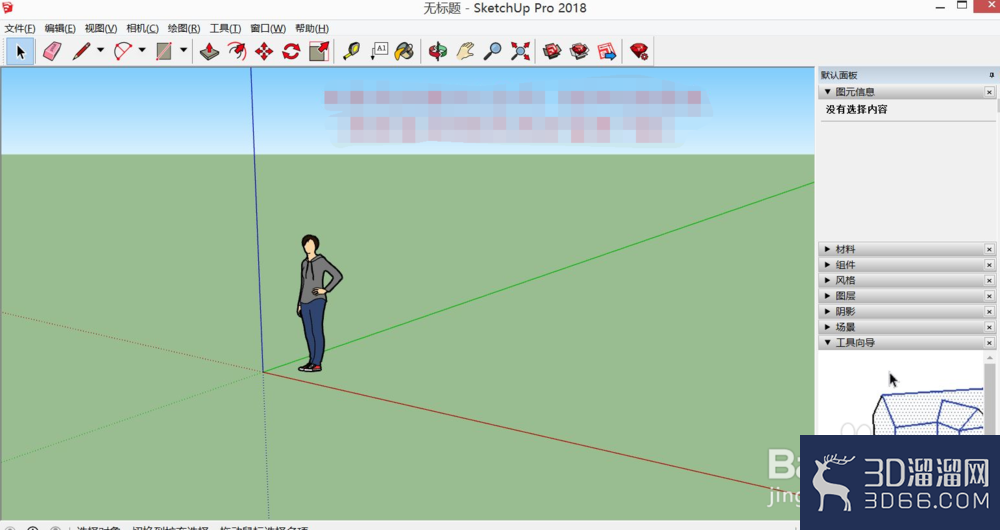Open the 相机(C) menu
Screen dimensions: 1000x530
coord(142,29)
